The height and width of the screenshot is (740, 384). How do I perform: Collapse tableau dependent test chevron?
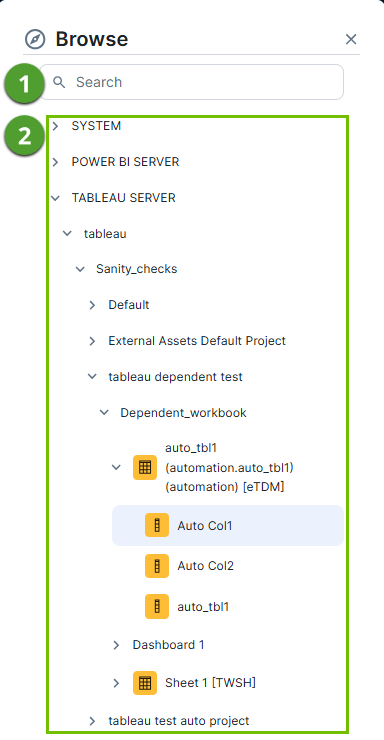[92, 377]
